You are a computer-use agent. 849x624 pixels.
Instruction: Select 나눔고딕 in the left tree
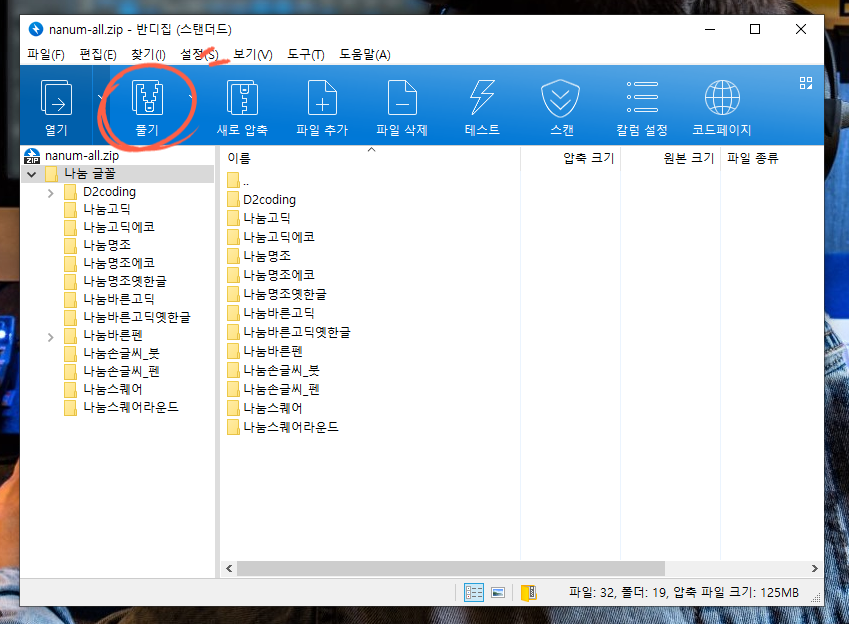107,209
